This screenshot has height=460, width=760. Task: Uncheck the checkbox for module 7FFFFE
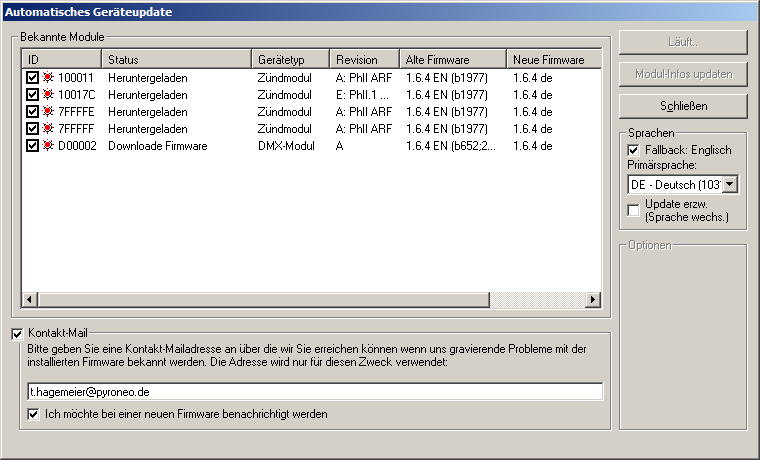32,111
